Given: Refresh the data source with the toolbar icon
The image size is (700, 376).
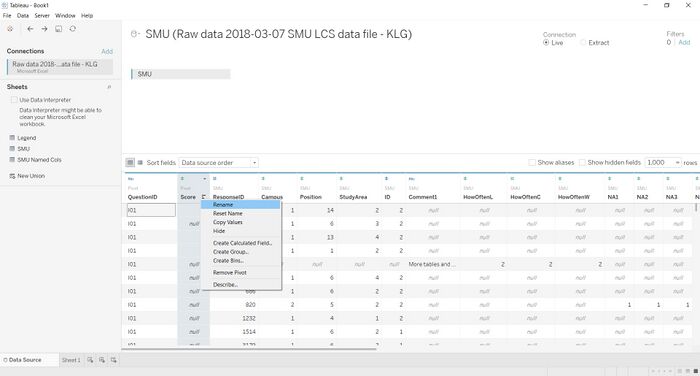Looking at the screenshot, I should tap(73, 29).
